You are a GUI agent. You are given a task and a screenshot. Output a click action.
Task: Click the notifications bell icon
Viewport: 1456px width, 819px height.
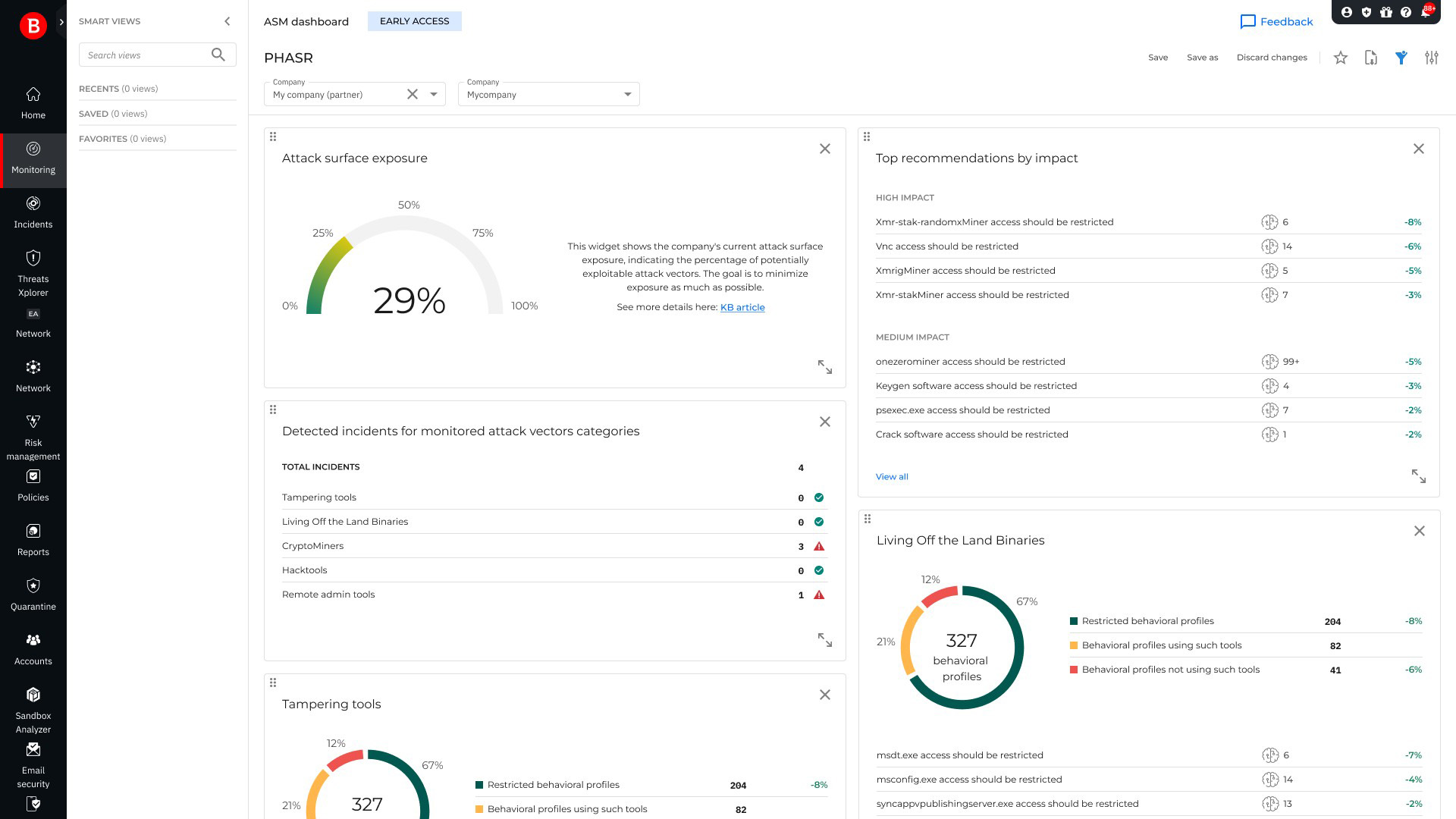coord(1426,12)
